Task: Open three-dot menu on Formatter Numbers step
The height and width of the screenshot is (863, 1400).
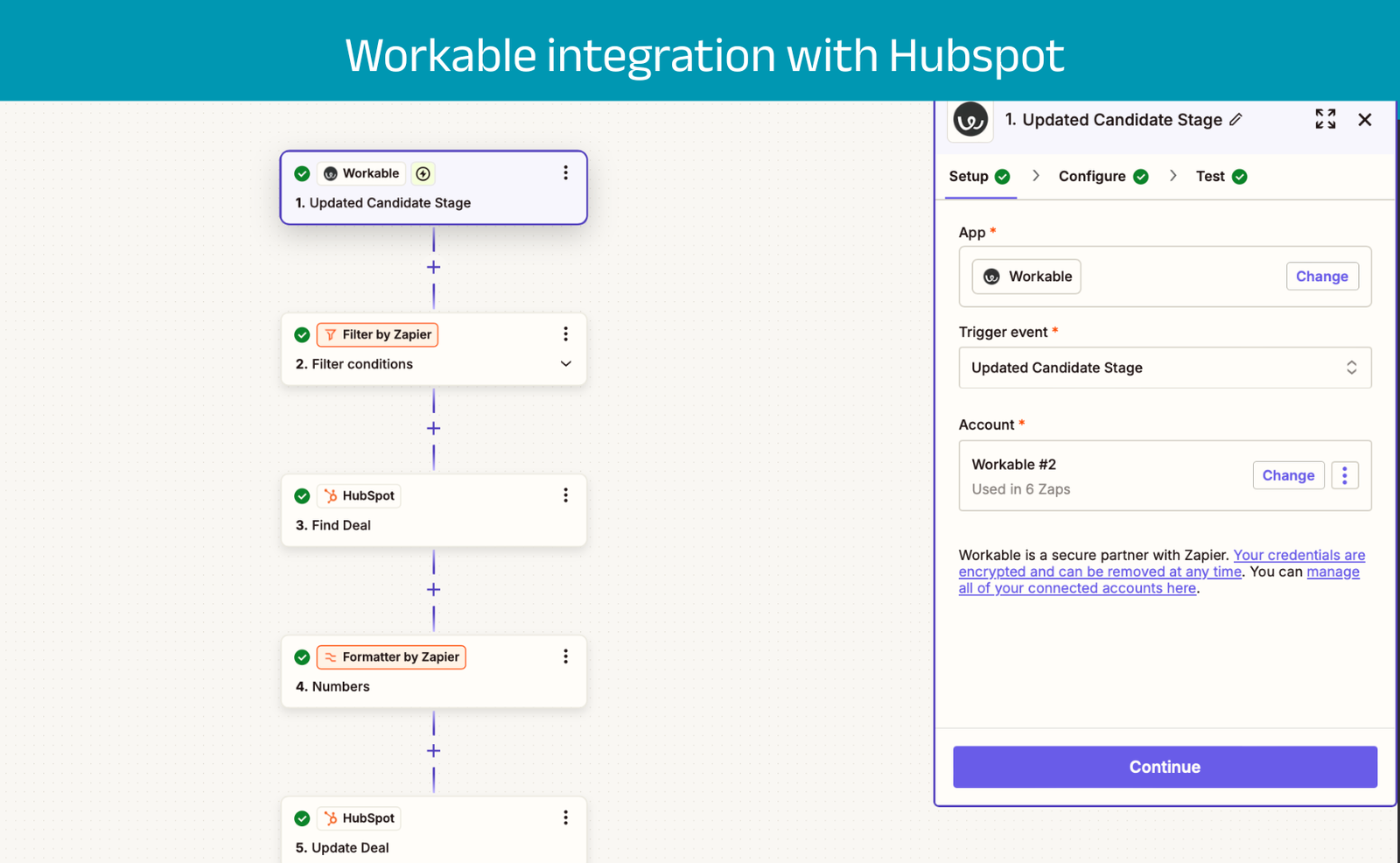Action: coord(565,656)
